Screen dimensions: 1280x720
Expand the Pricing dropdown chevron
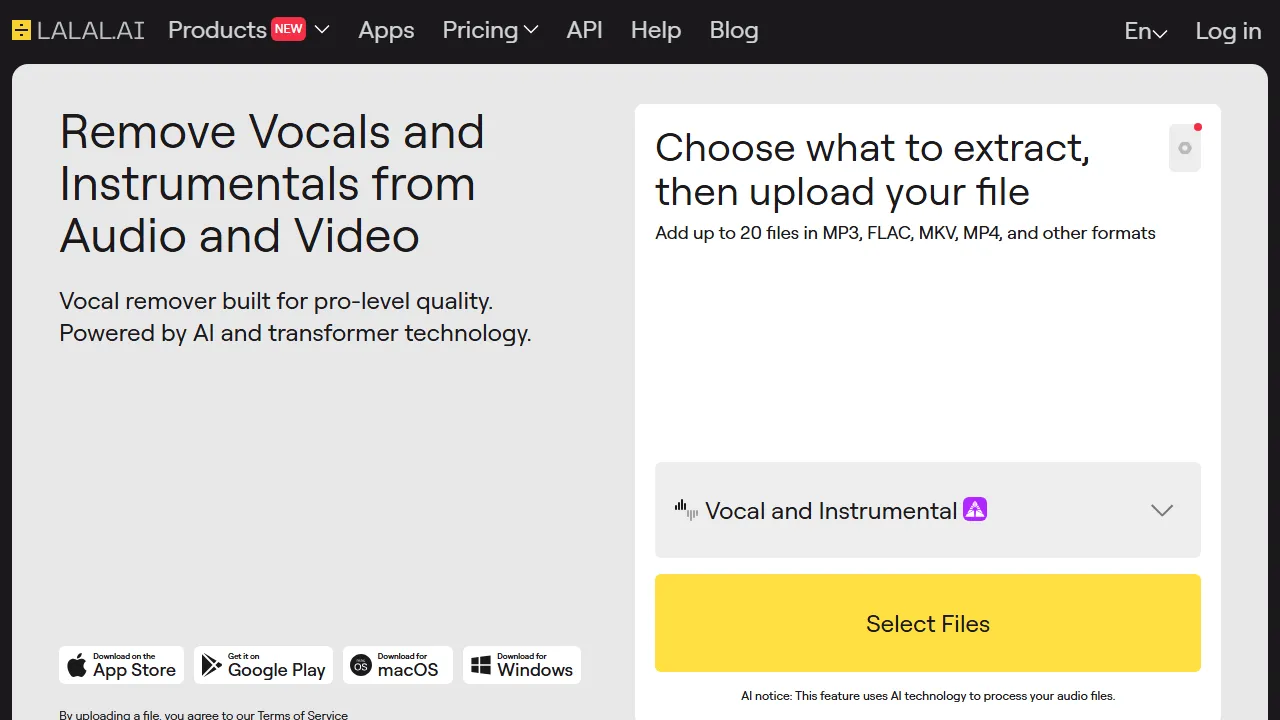click(531, 30)
